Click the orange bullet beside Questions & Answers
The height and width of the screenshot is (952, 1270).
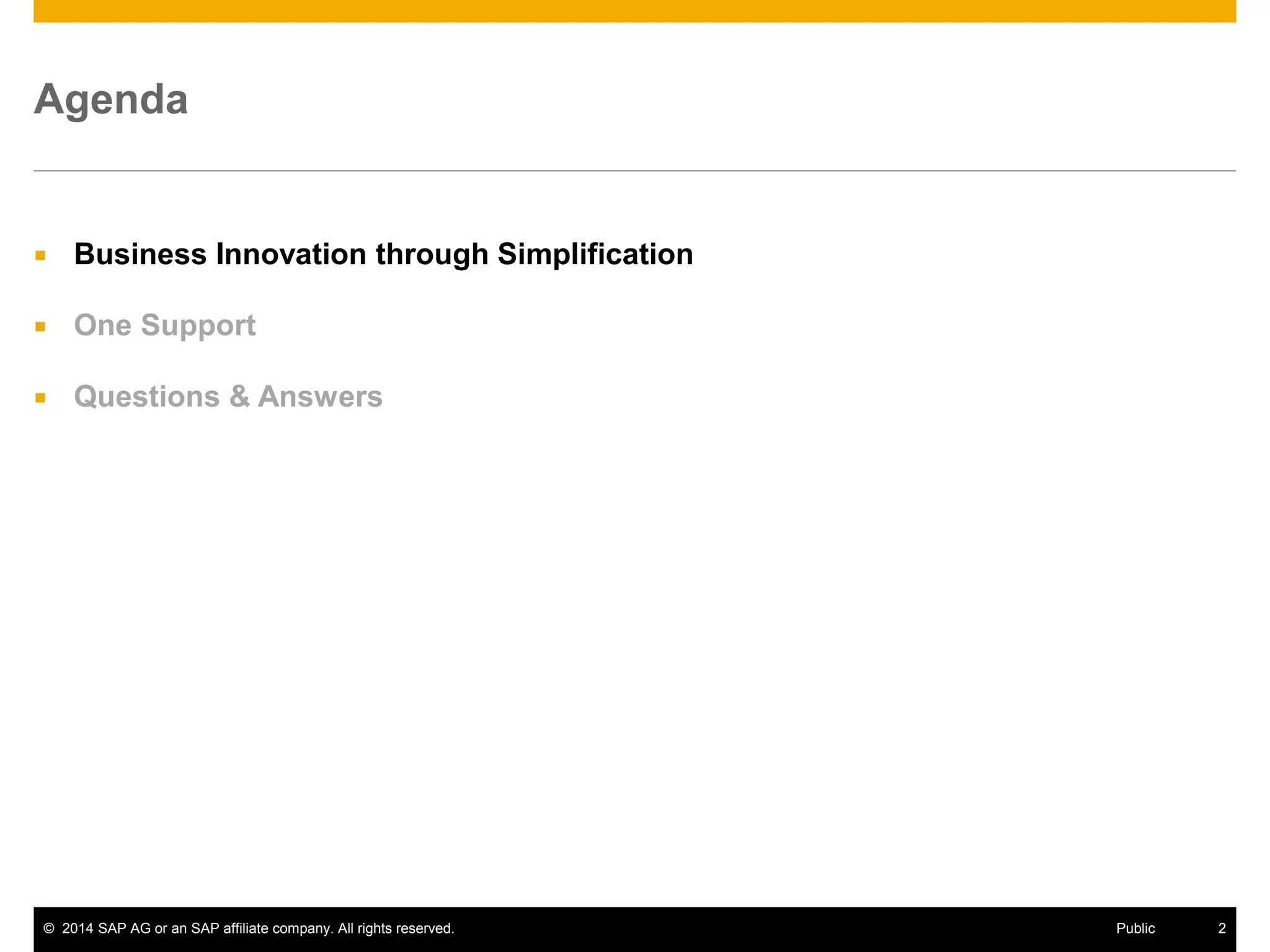point(40,398)
